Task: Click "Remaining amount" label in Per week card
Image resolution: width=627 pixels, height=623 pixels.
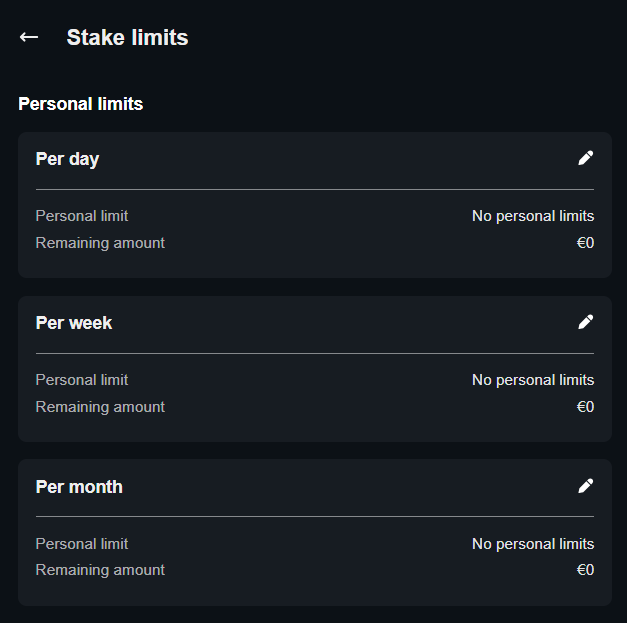Action: click(x=100, y=407)
